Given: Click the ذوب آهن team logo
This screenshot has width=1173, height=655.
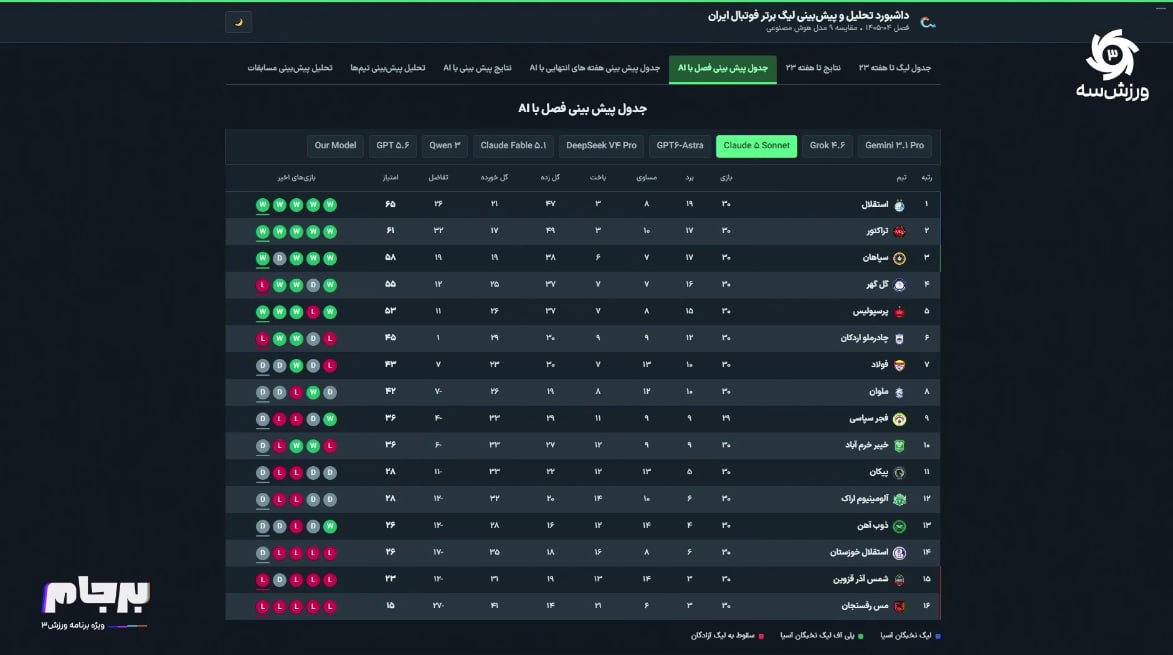Looking at the screenshot, I should pyautogui.click(x=899, y=526).
